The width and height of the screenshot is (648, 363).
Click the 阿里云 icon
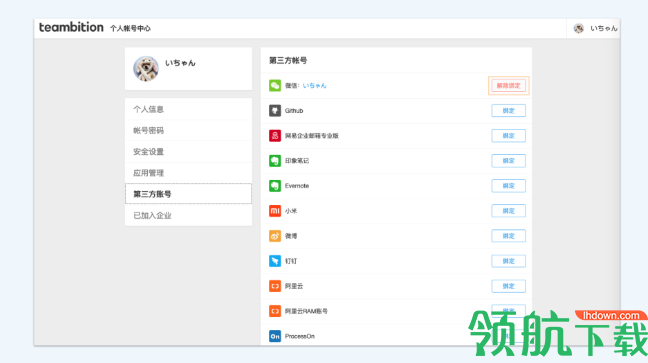(x=275, y=286)
